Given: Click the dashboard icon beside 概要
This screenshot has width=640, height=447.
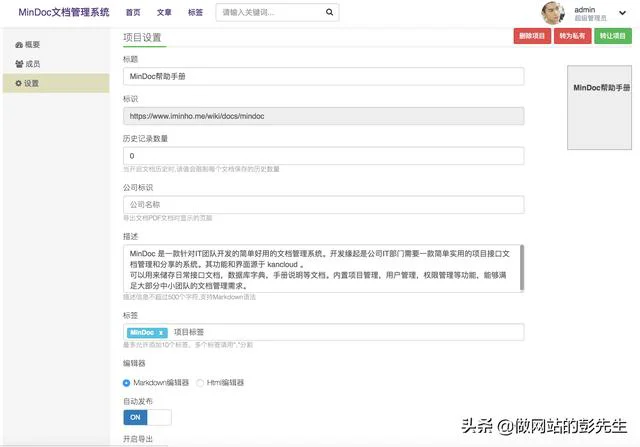Looking at the screenshot, I should 19,44.
